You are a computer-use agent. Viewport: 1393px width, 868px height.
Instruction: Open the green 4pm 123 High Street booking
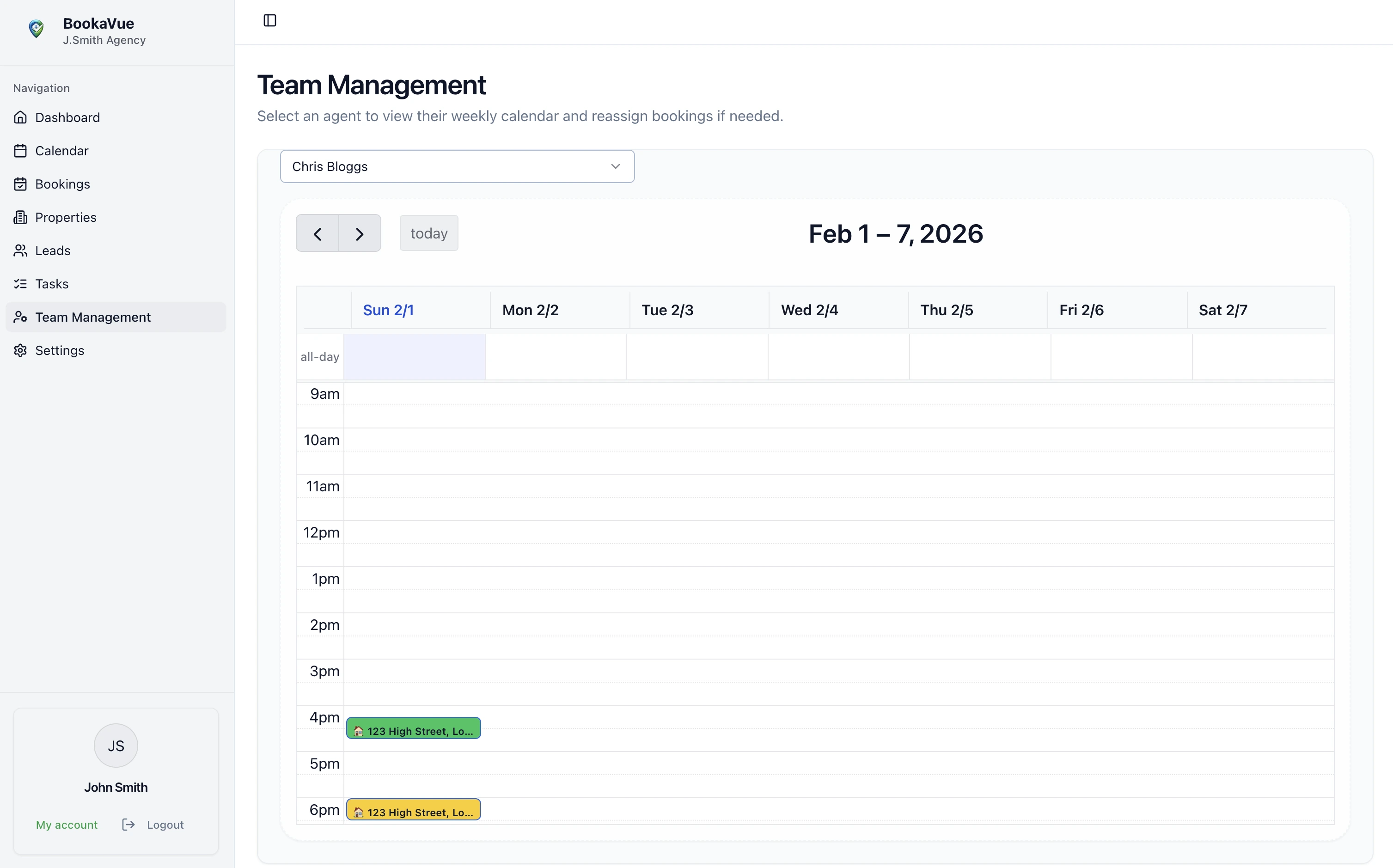(x=413, y=728)
